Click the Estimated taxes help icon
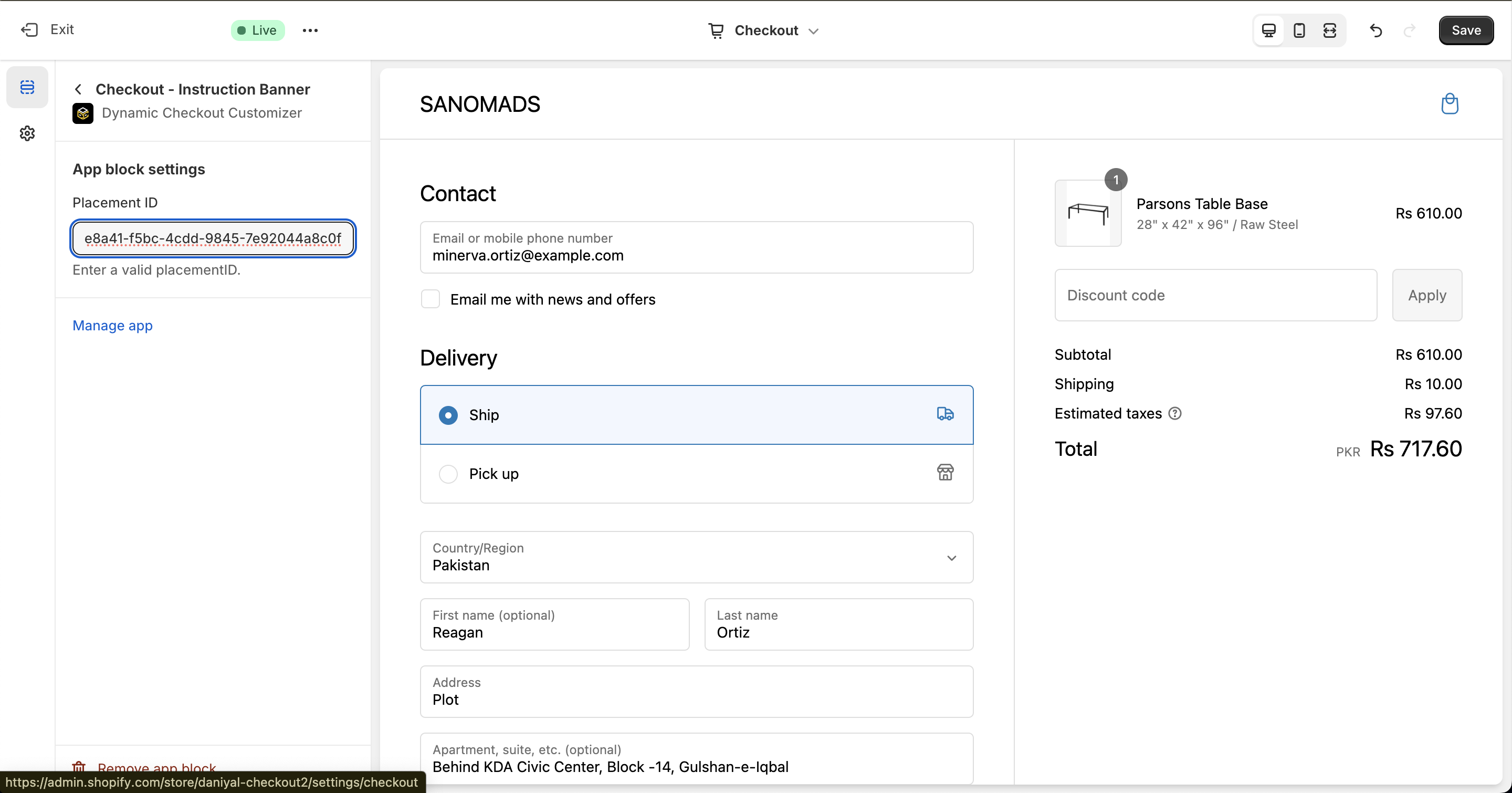 point(1175,414)
